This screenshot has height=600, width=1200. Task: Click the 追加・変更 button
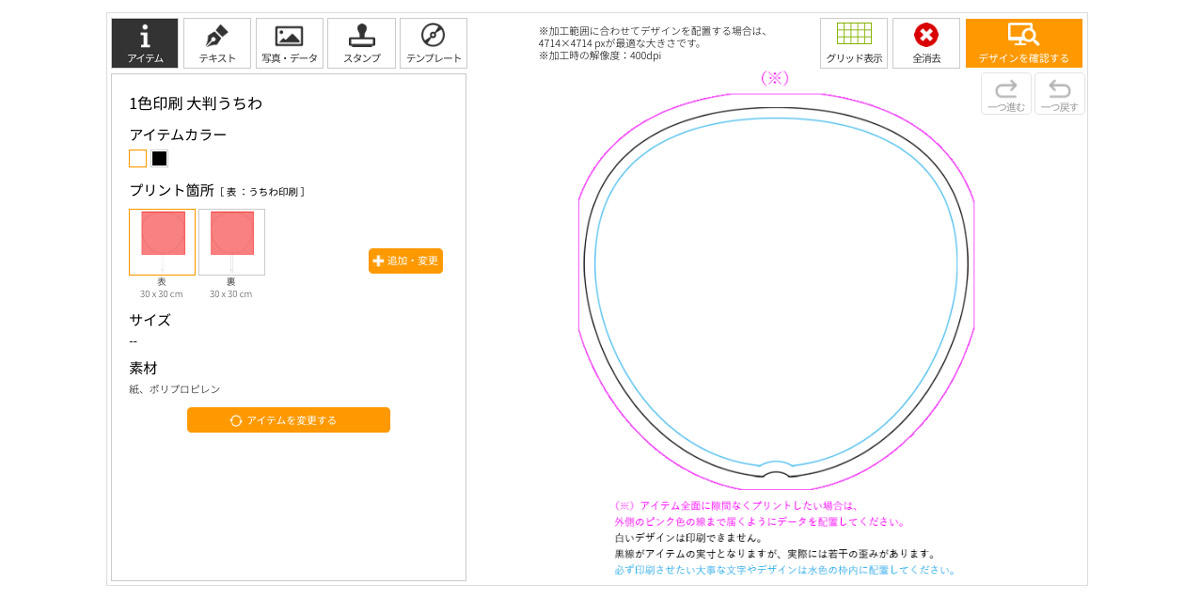pyautogui.click(x=405, y=261)
